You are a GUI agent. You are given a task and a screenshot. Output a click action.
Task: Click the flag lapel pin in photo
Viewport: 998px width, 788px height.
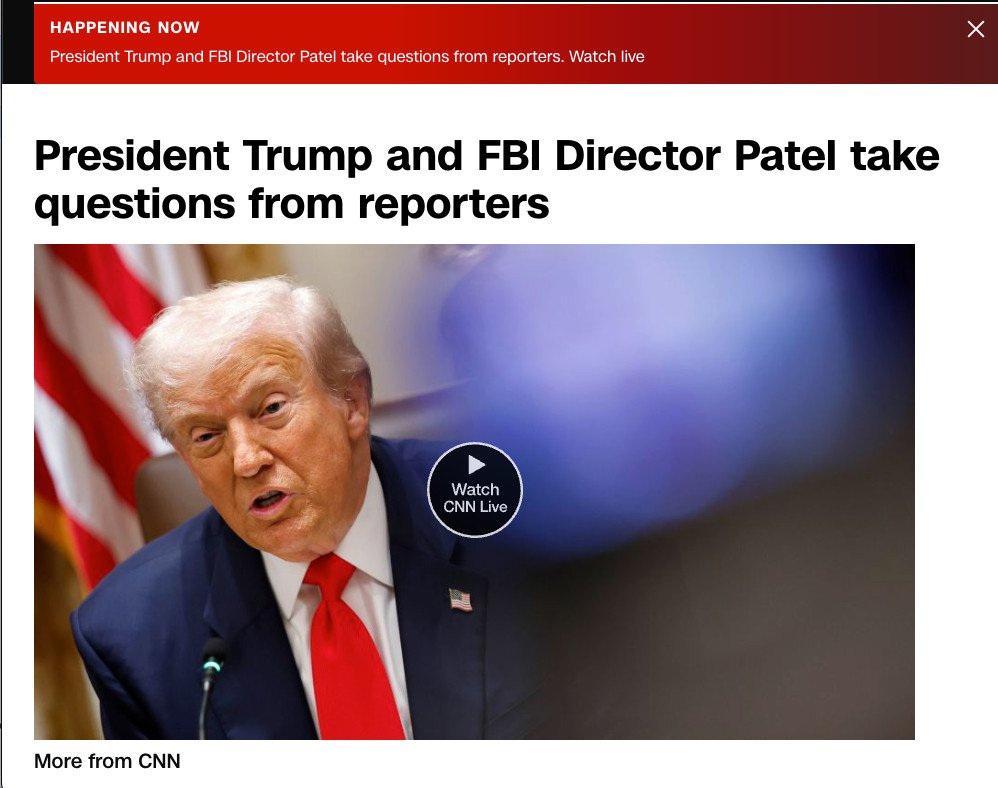tap(460, 600)
